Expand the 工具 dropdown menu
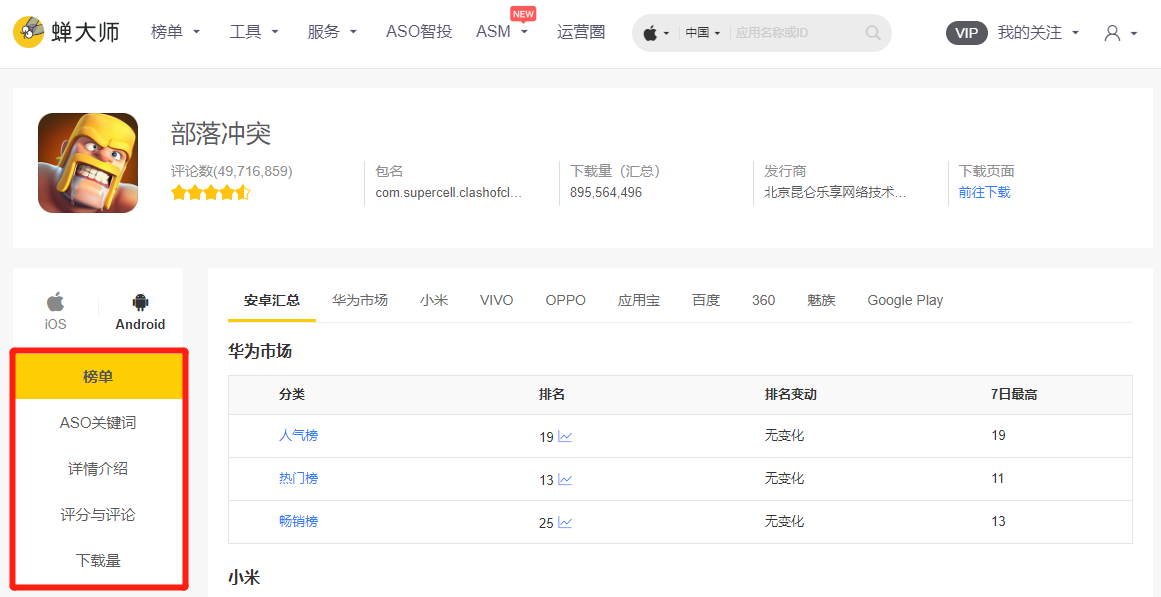Viewport: 1161px width, 597px height. [x=254, y=32]
